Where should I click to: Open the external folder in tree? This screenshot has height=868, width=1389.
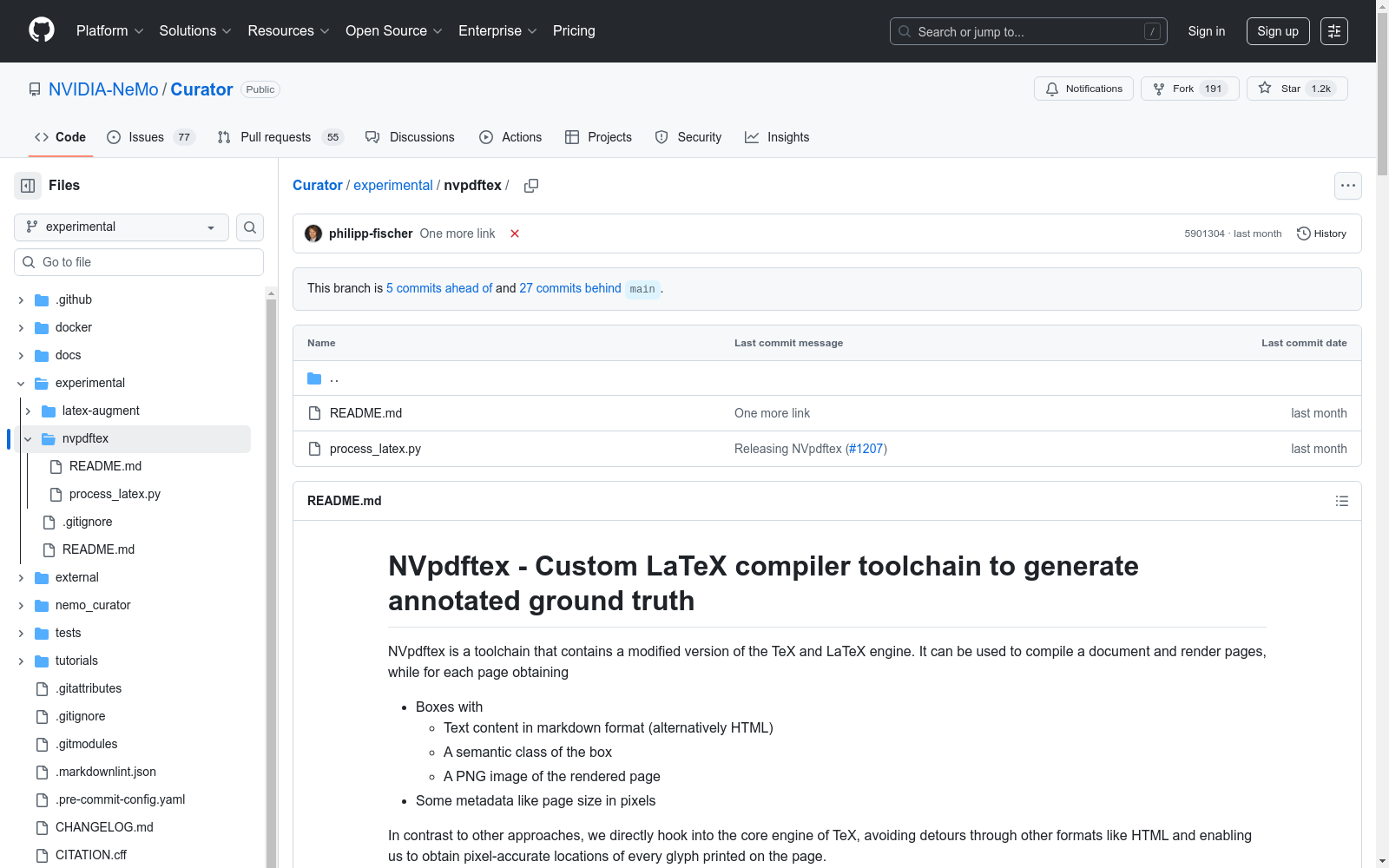point(76,578)
